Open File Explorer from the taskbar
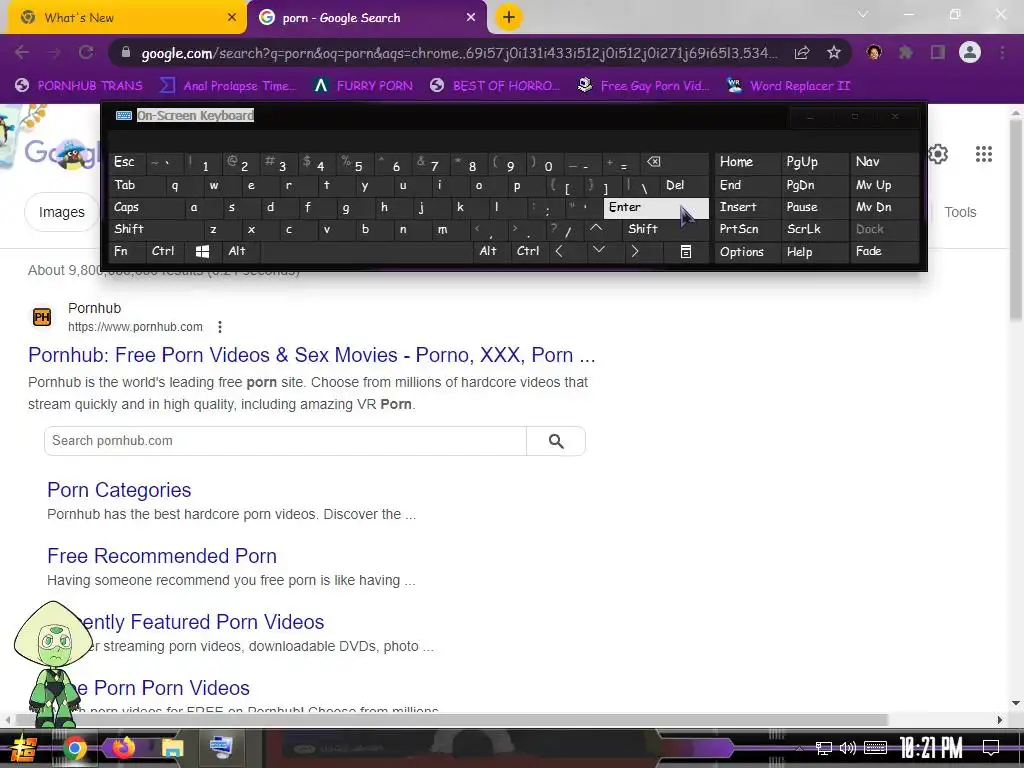Viewport: 1024px width, 768px height. coord(172,748)
